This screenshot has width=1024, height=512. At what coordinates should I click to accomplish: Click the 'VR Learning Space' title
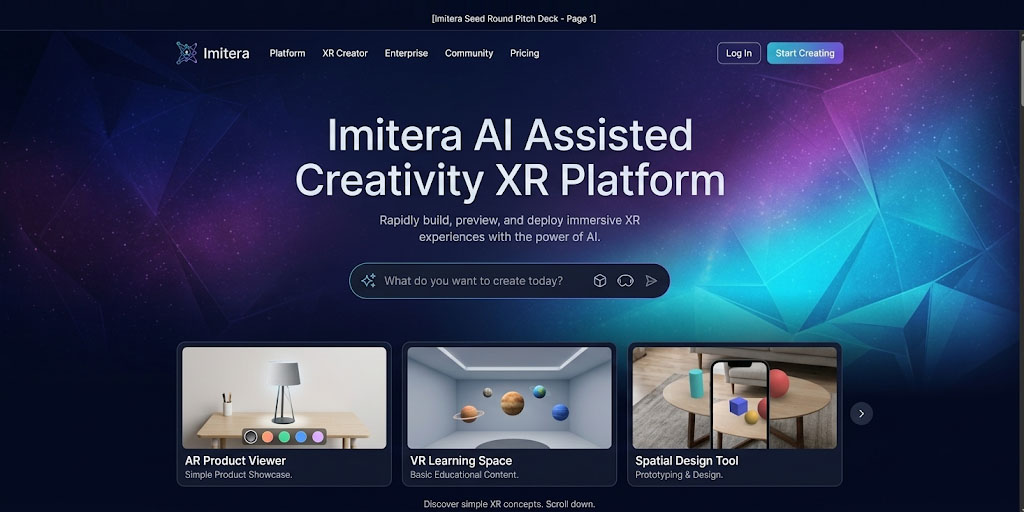pos(461,461)
